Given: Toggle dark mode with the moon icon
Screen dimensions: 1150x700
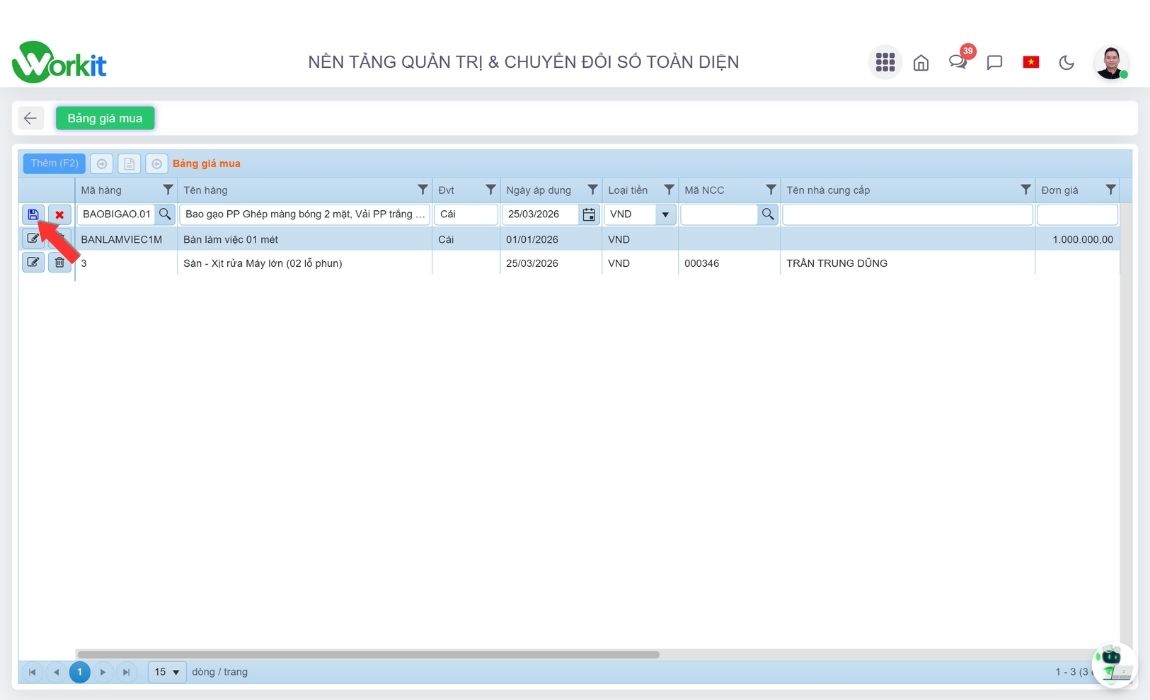Looking at the screenshot, I should tap(1067, 62).
